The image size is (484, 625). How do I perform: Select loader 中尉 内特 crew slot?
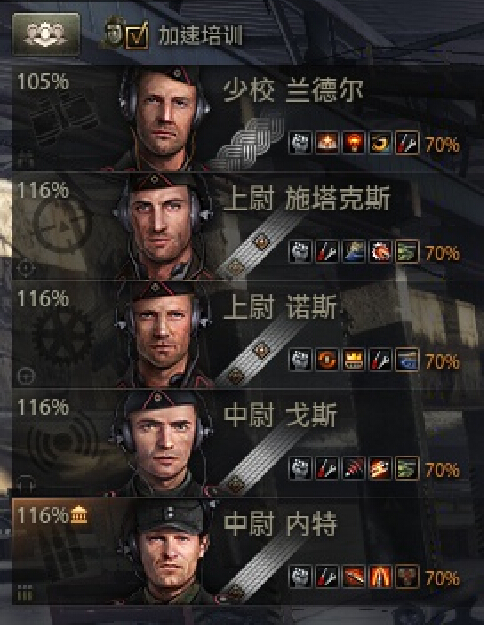click(239, 552)
